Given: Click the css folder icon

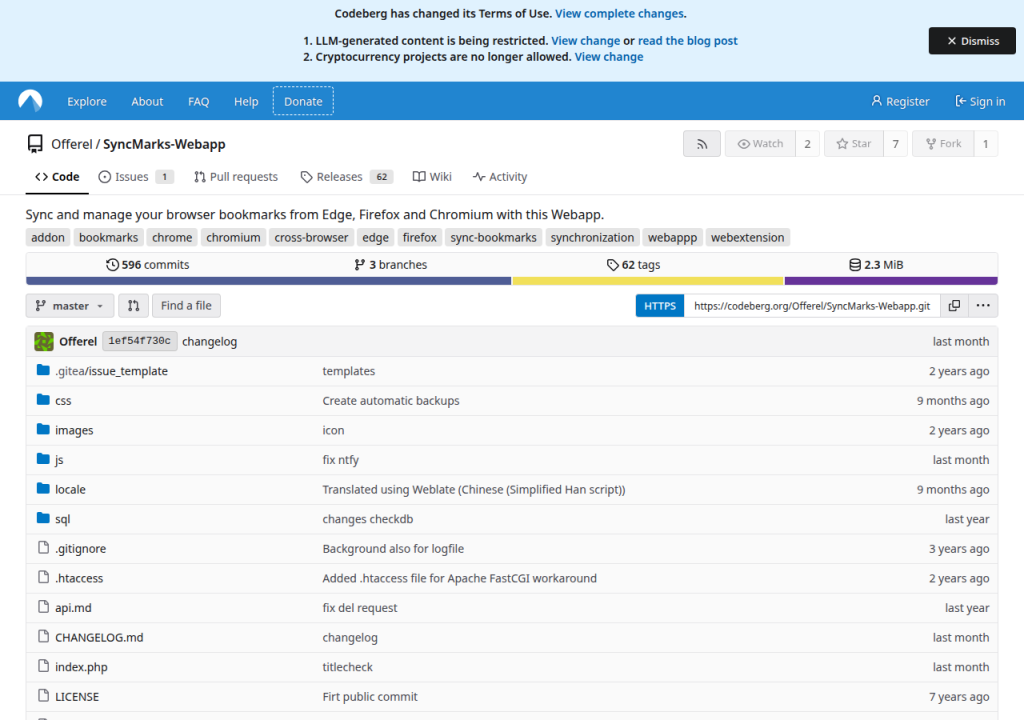Looking at the screenshot, I should click(x=43, y=400).
